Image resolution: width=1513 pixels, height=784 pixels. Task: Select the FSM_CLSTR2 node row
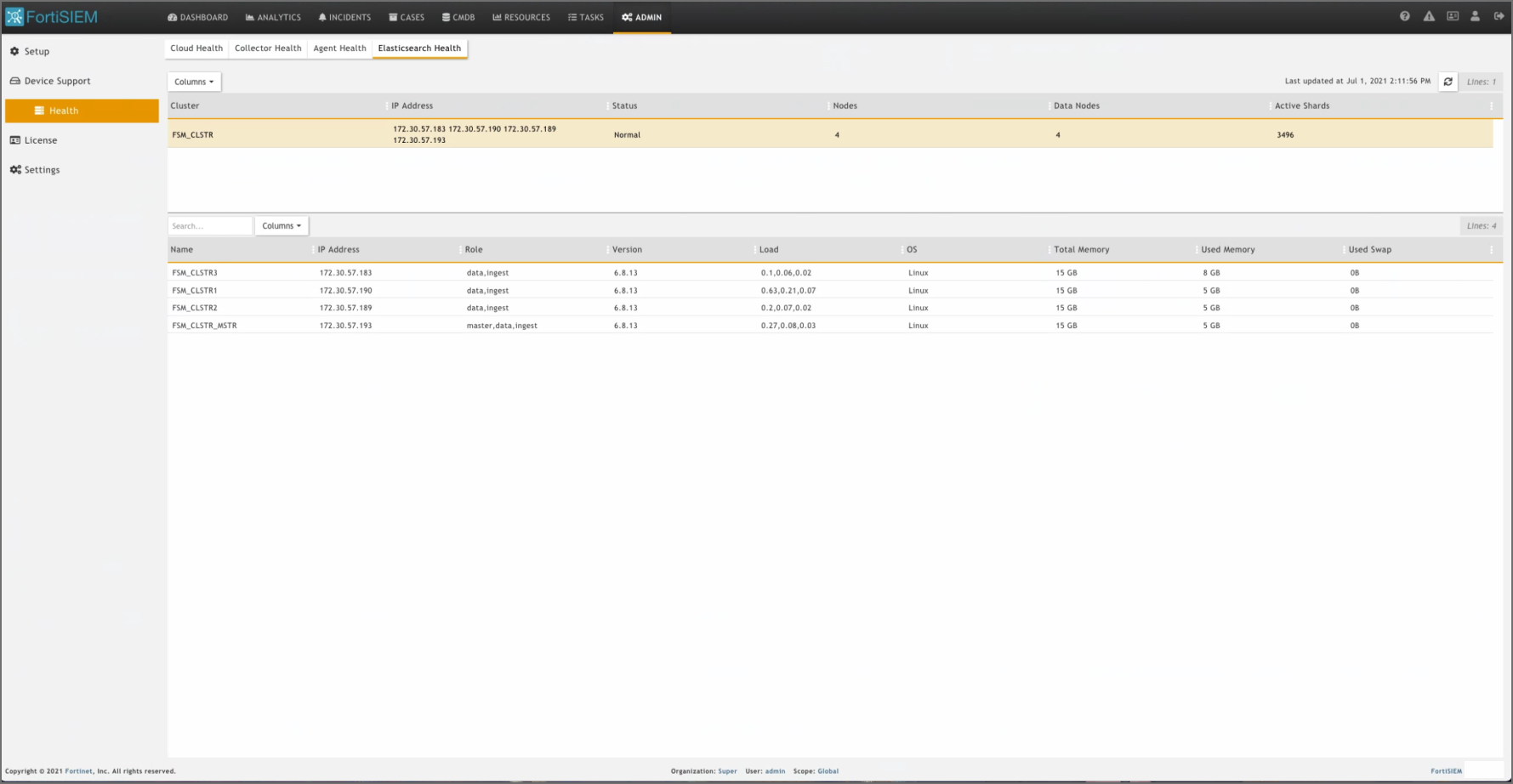click(x=830, y=308)
